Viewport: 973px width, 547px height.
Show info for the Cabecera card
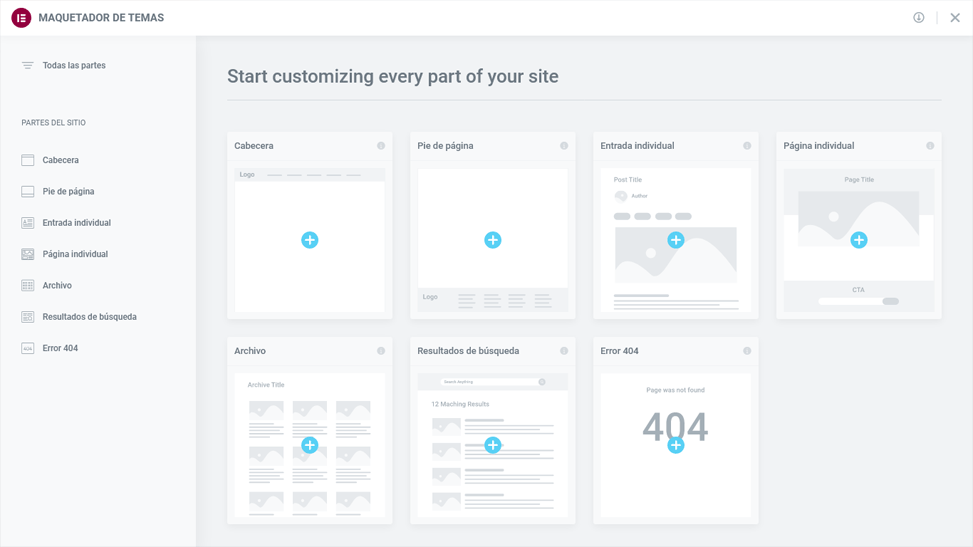tap(381, 146)
